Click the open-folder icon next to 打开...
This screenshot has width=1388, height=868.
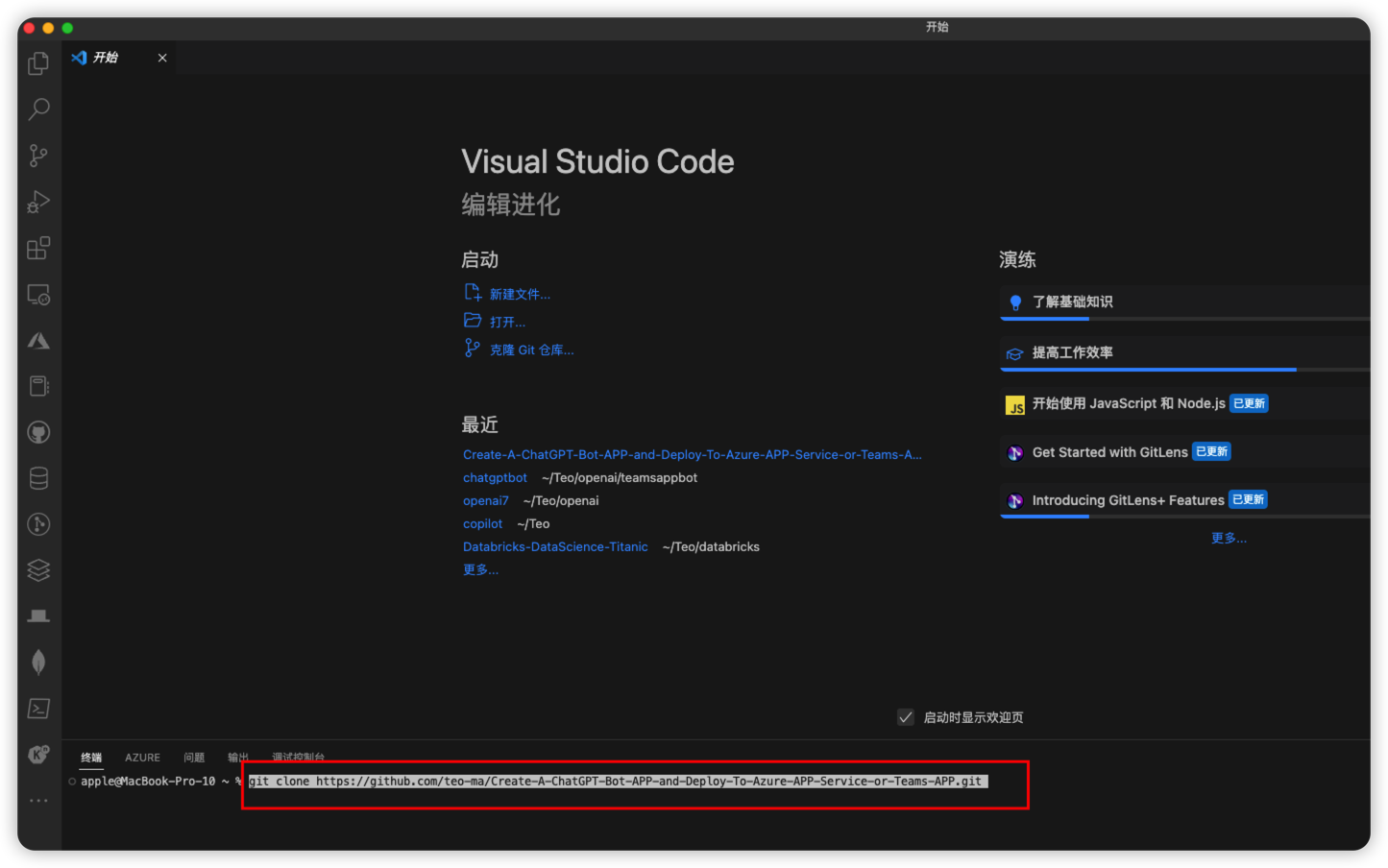[473, 321]
